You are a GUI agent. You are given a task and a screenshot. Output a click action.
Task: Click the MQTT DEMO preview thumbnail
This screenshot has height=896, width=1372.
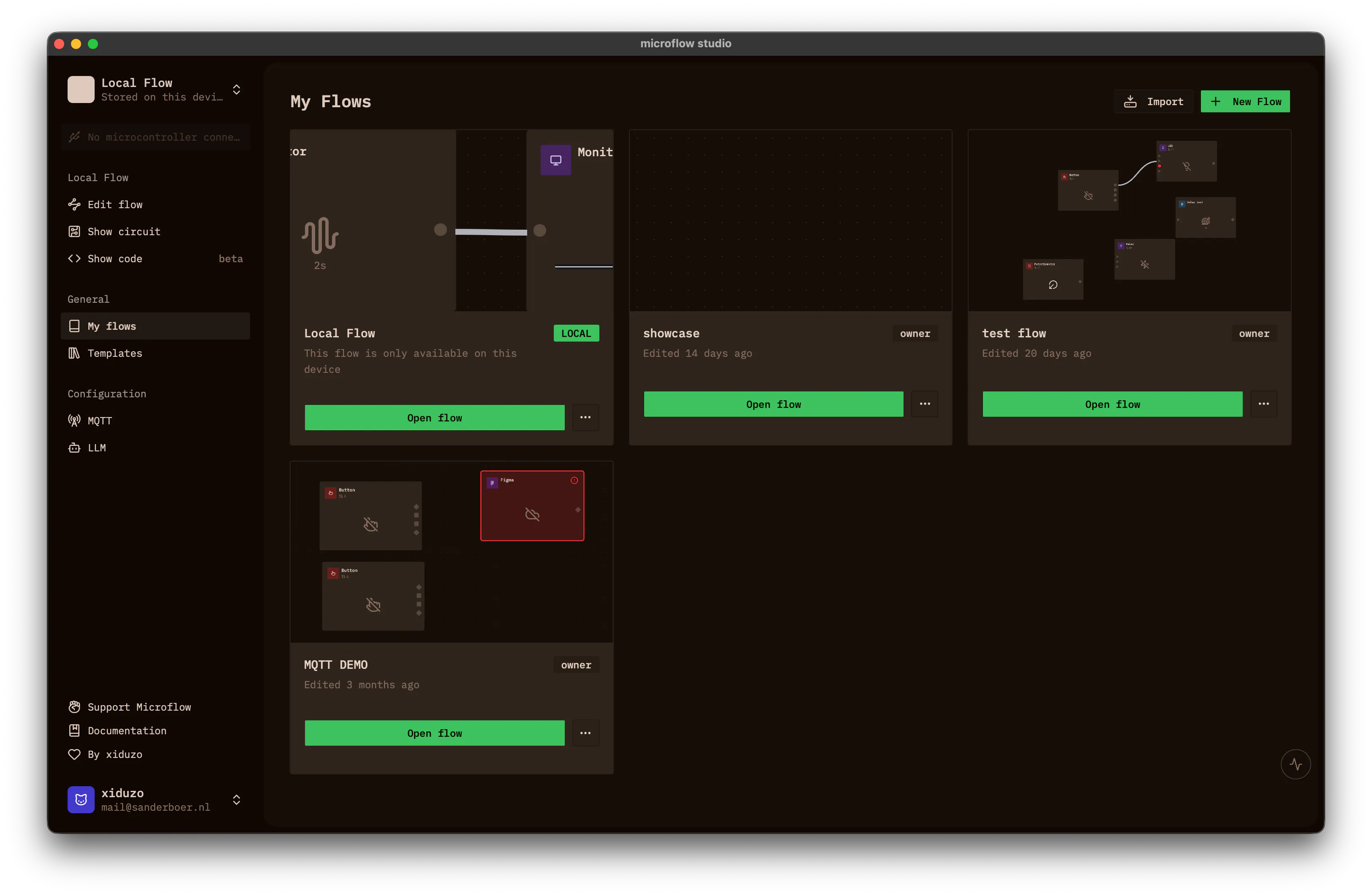click(452, 552)
